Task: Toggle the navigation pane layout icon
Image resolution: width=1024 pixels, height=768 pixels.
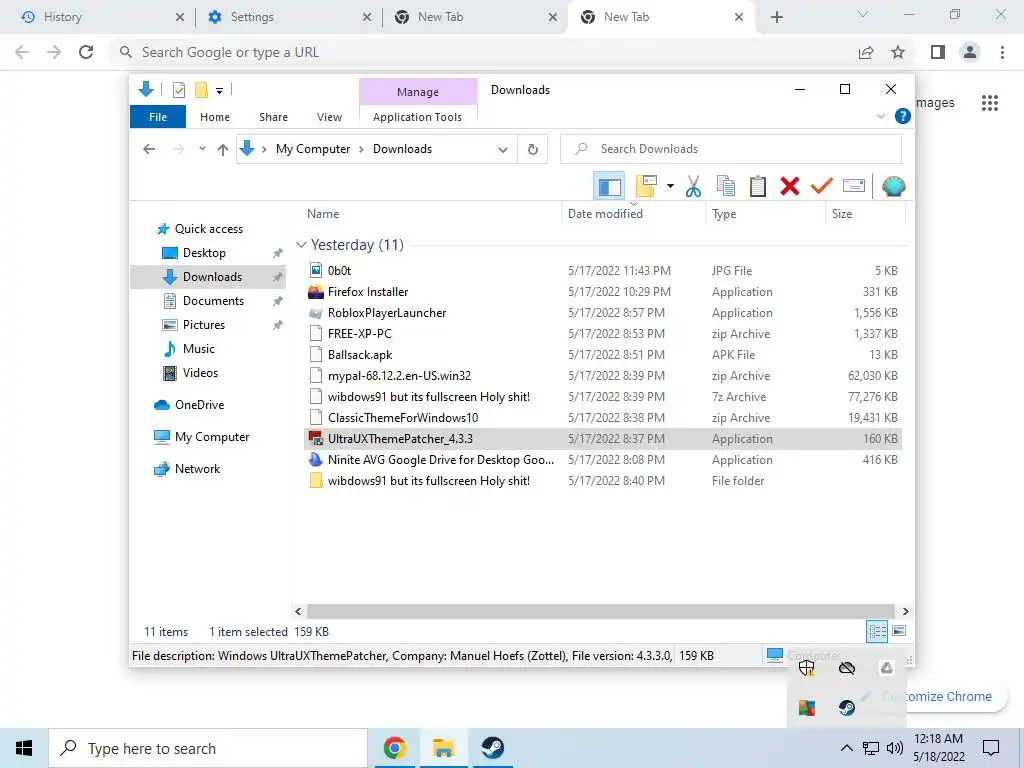Action: (x=609, y=187)
